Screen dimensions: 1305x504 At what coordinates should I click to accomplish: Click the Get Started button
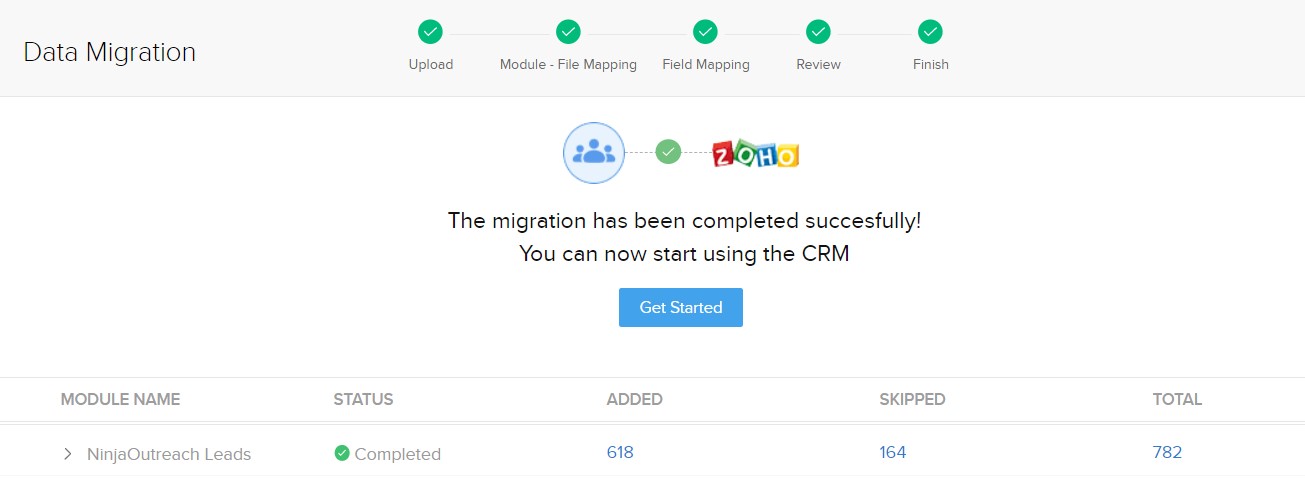pyautogui.click(x=681, y=307)
